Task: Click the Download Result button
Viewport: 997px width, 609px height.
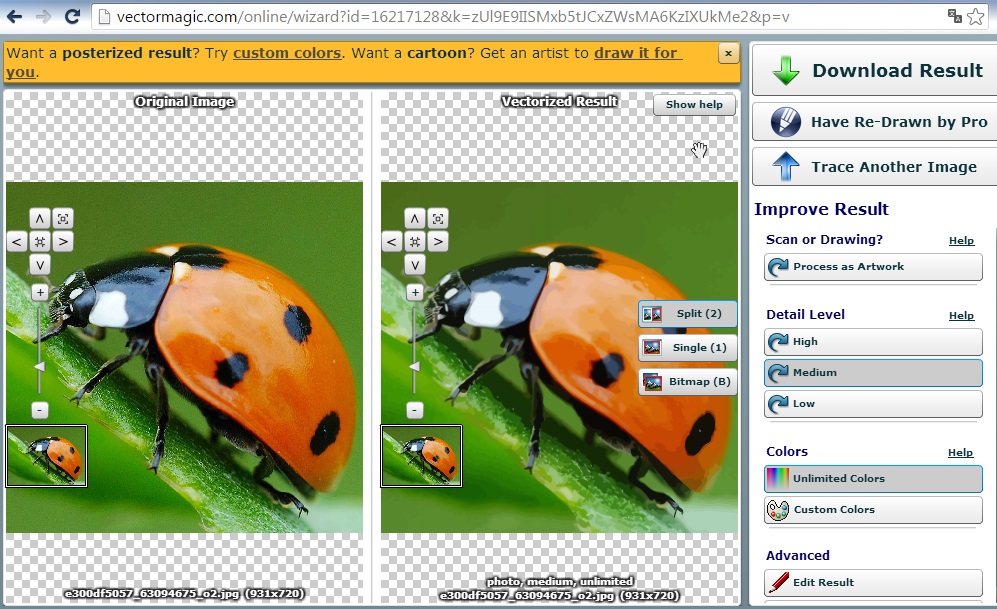Action: (875, 70)
